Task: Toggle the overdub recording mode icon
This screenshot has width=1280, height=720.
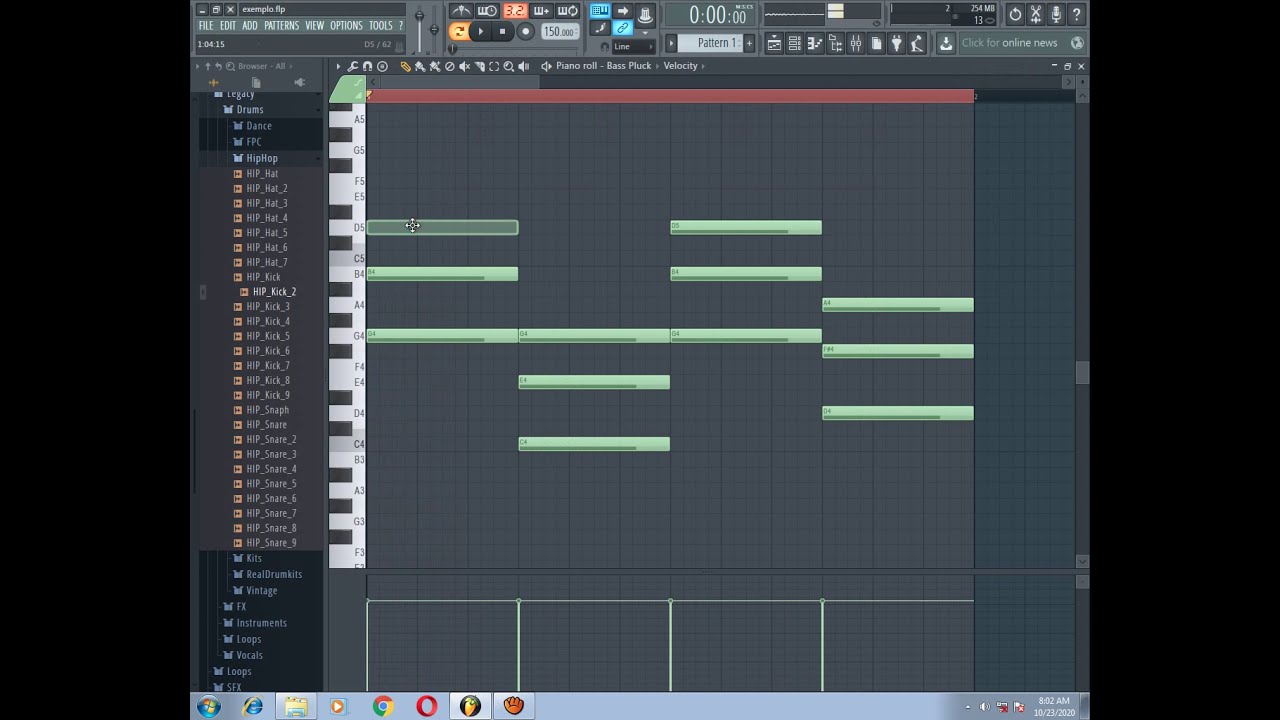Action: pyautogui.click(x=541, y=11)
